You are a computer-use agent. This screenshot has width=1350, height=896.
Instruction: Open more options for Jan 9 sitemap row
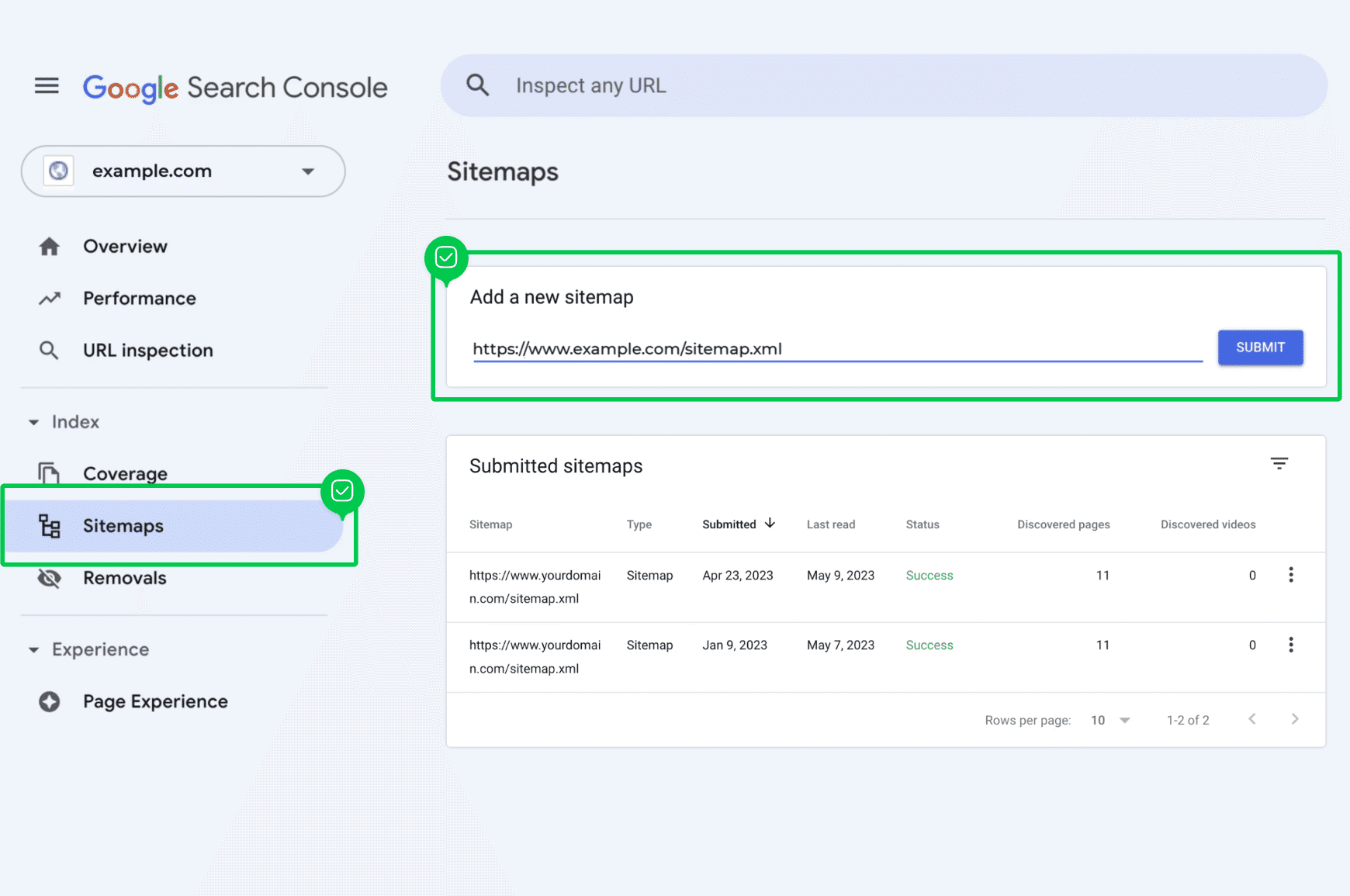click(x=1290, y=645)
